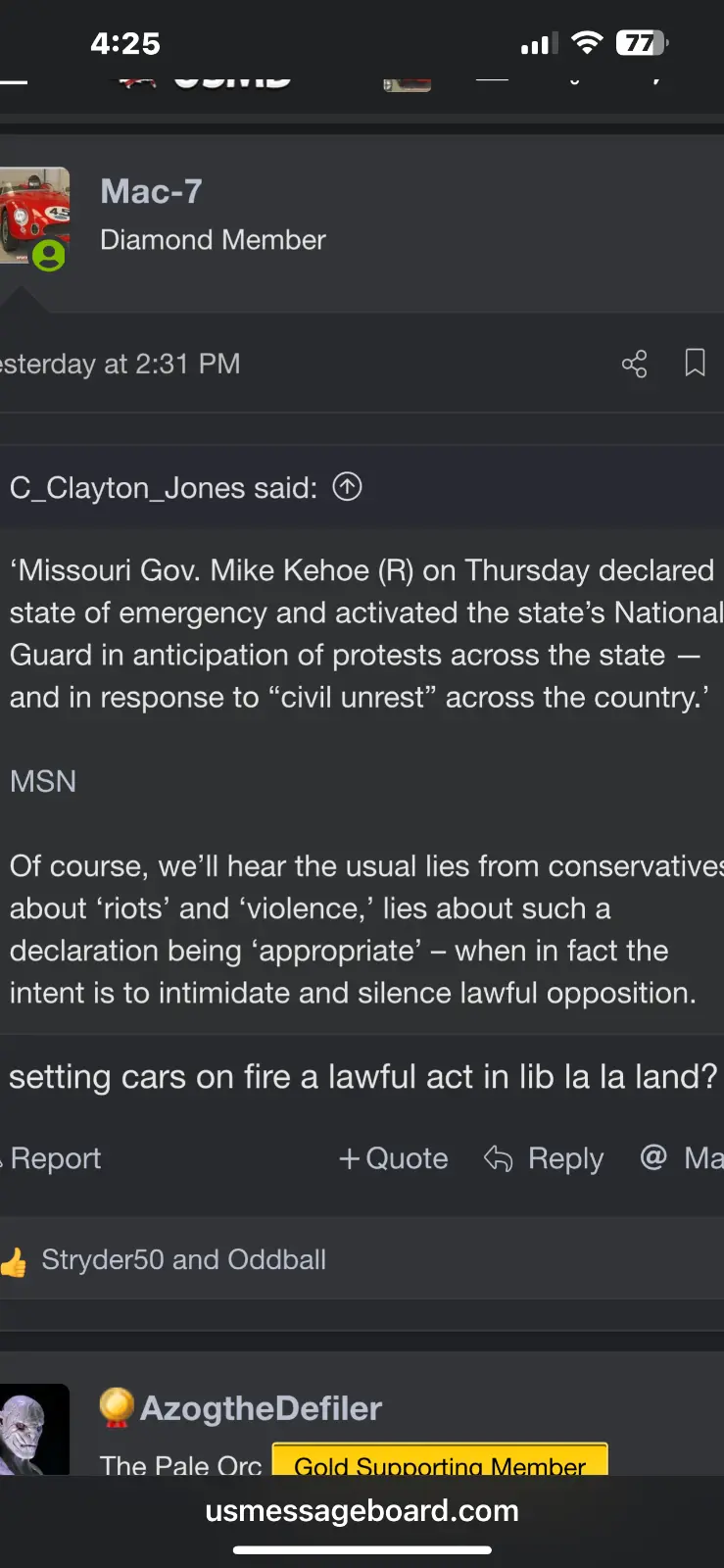The image size is (724, 1568).
Task: Tap the green online status badge
Action: [x=48, y=256]
